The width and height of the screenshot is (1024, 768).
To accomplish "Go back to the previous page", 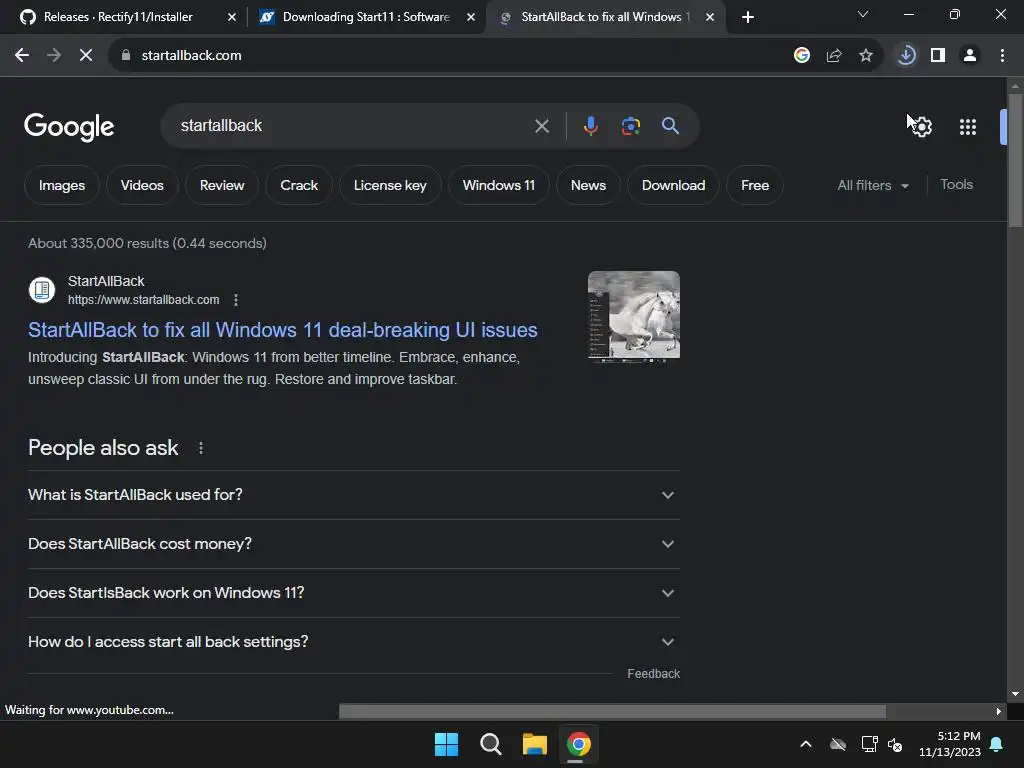I will coord(22,56).
